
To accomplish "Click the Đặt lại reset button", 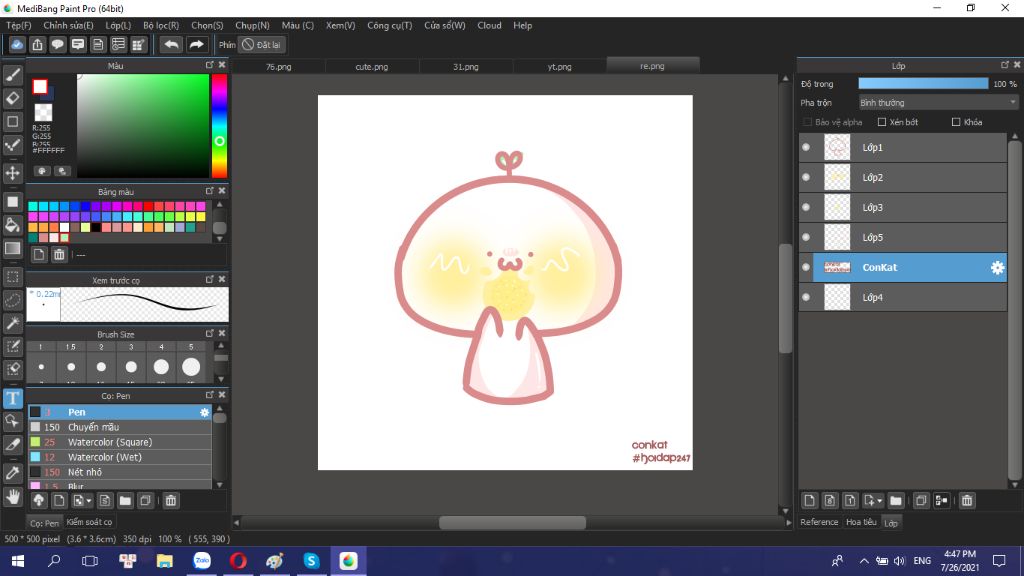I will (x=261, y=44).
